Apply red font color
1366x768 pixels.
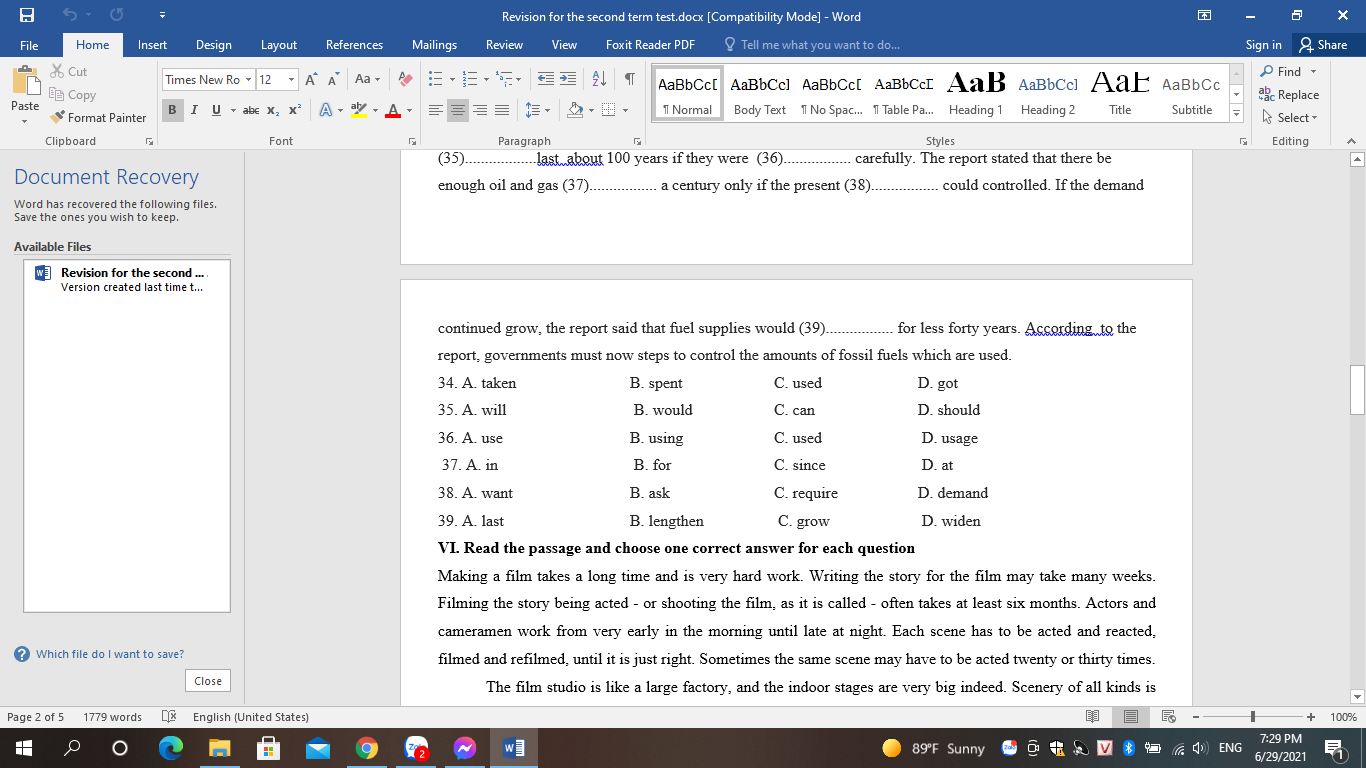point(393,110)
